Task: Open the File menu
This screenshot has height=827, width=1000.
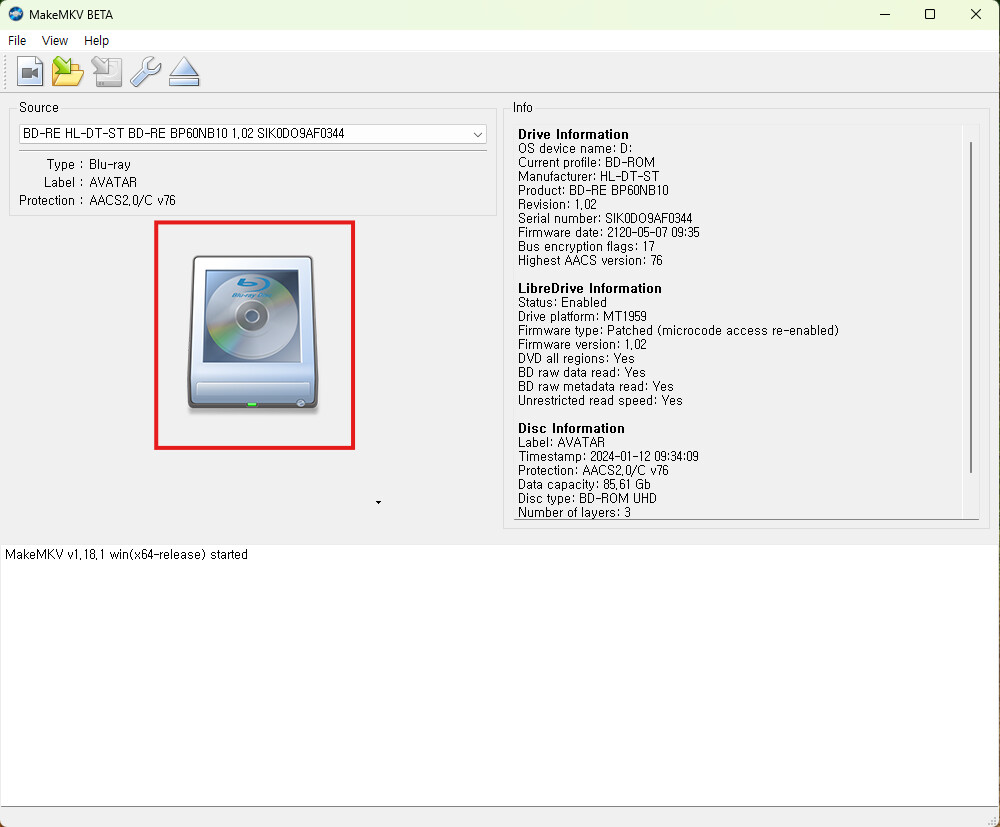Action: click(17, 41)
